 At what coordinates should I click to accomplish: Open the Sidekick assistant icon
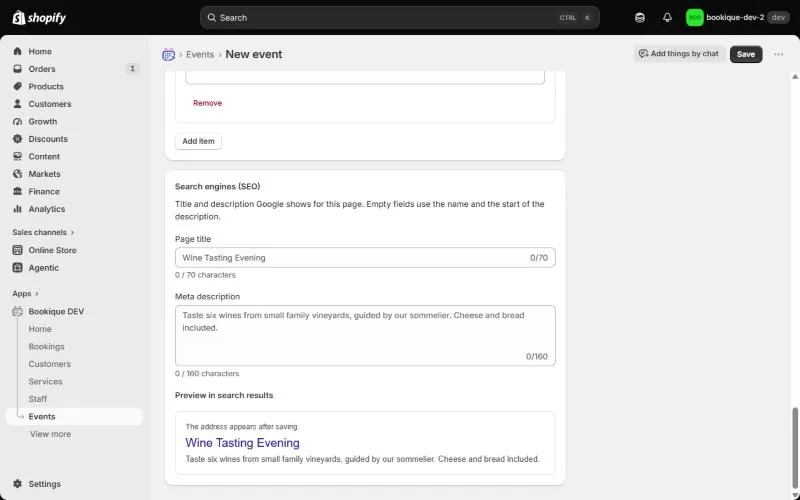click(640, 17)
